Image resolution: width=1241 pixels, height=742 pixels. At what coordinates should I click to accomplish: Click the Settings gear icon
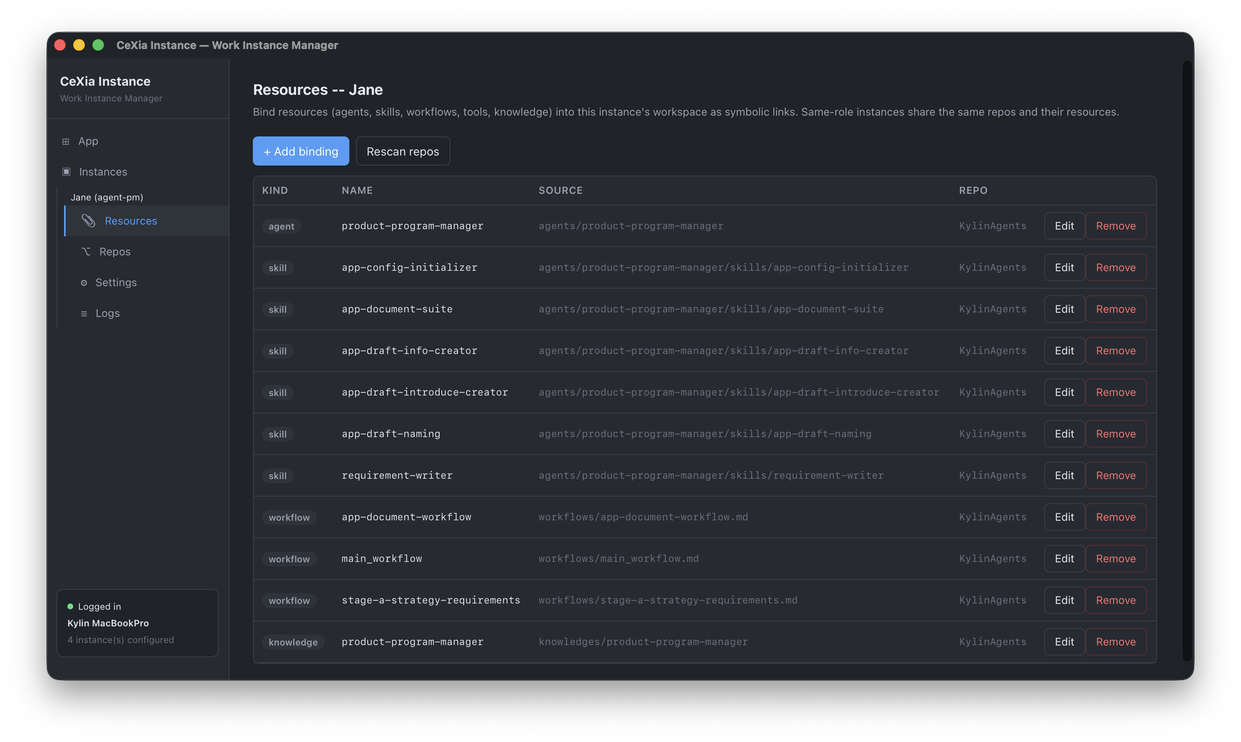tap(84, 283)
